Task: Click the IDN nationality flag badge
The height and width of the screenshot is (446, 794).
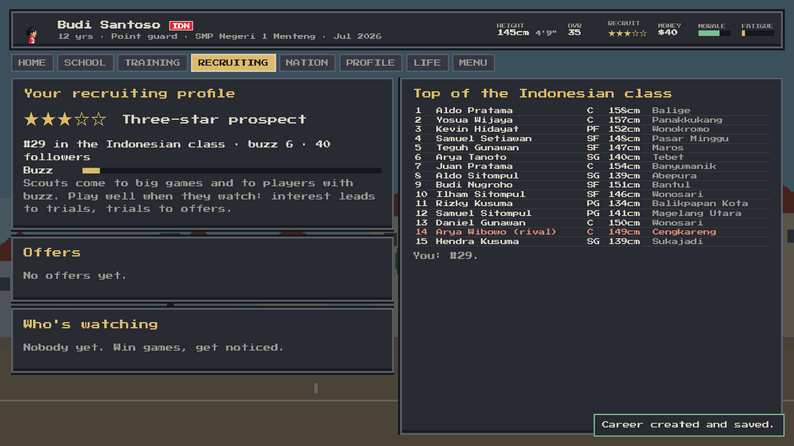Action: tap(181, 25)
